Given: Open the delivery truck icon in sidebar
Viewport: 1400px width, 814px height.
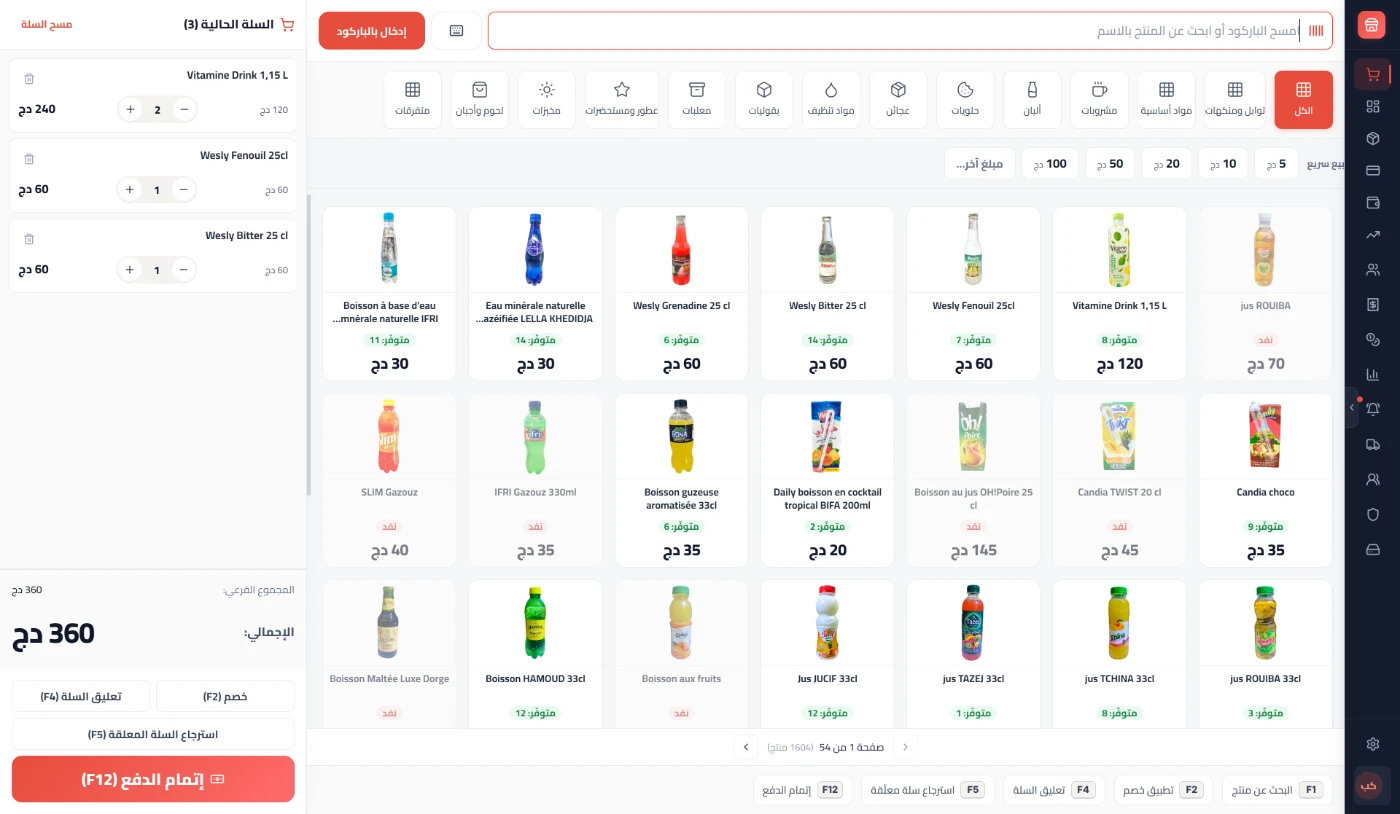Looking at the screenshot, I should pyautogui.click(x=1372, y=444).
